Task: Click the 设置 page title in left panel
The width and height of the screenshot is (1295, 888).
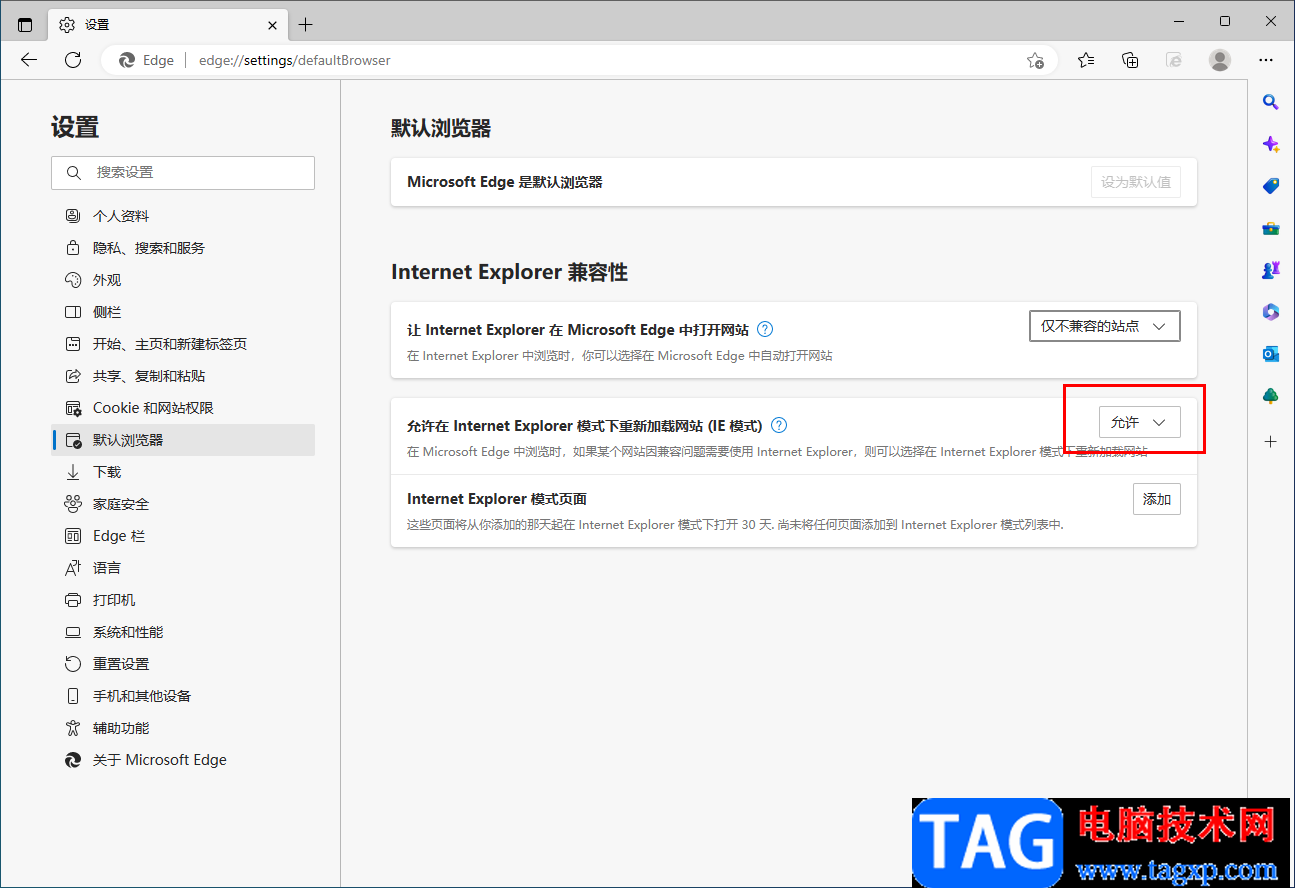Action: (x=75, y=127)
